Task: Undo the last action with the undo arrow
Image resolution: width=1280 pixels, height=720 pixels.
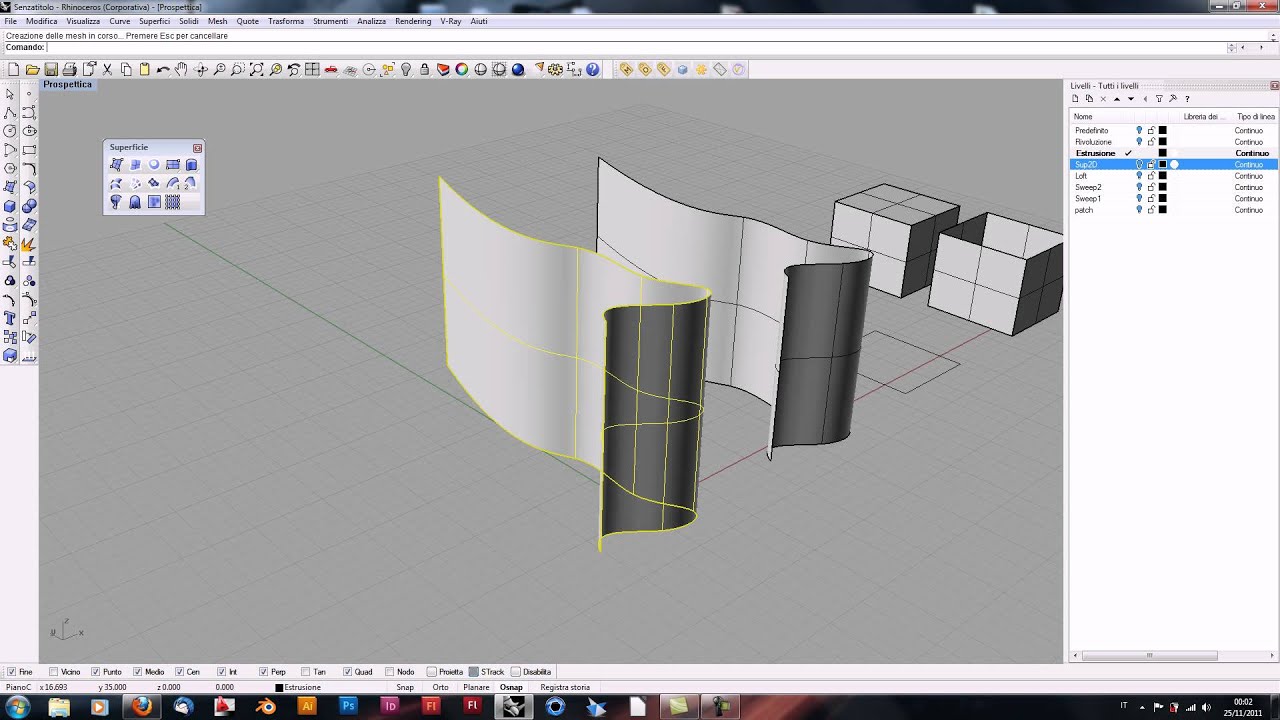Action: pyautogui.click(x=163, y=70)
